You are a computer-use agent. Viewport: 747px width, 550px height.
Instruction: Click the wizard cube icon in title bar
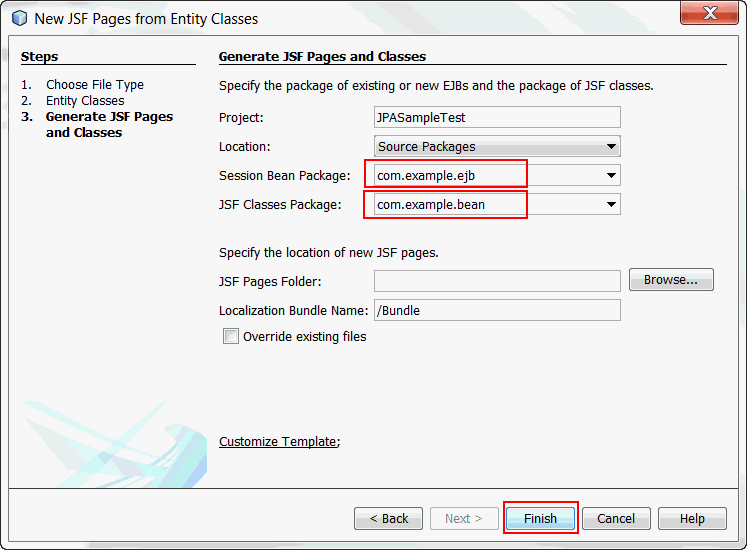pyautogui.click(x=20, y=19)
